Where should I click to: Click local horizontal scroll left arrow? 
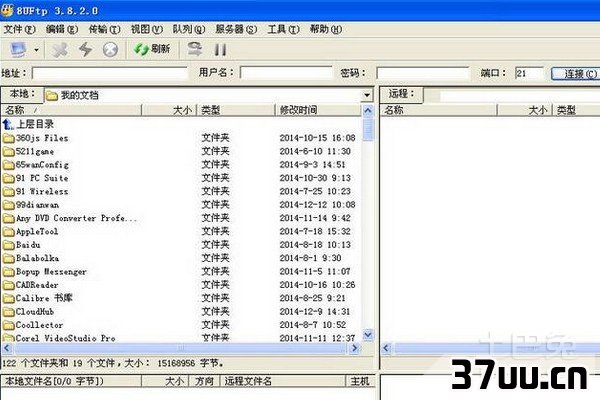(x=7, y=348)
